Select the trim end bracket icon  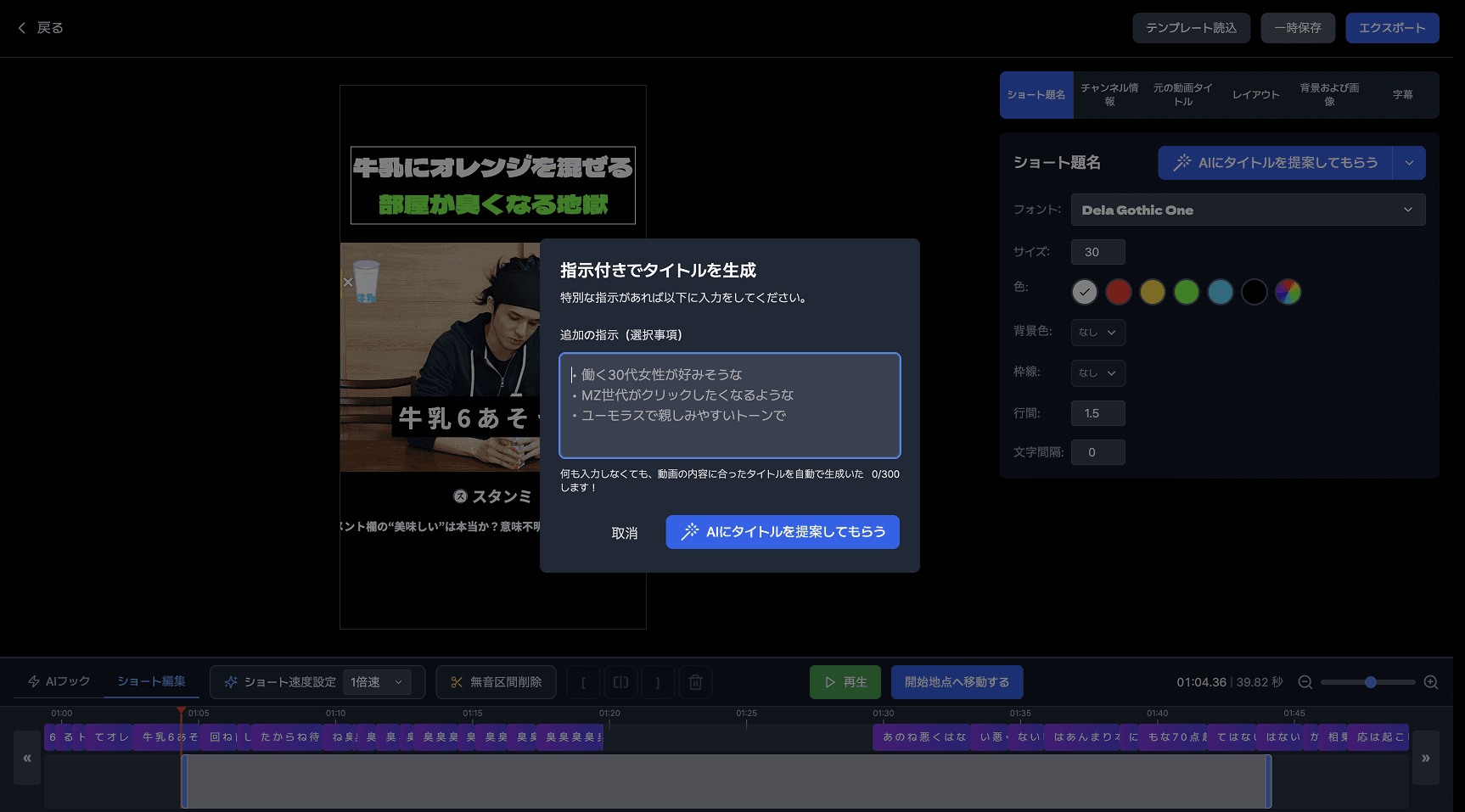tap(658, 681)
